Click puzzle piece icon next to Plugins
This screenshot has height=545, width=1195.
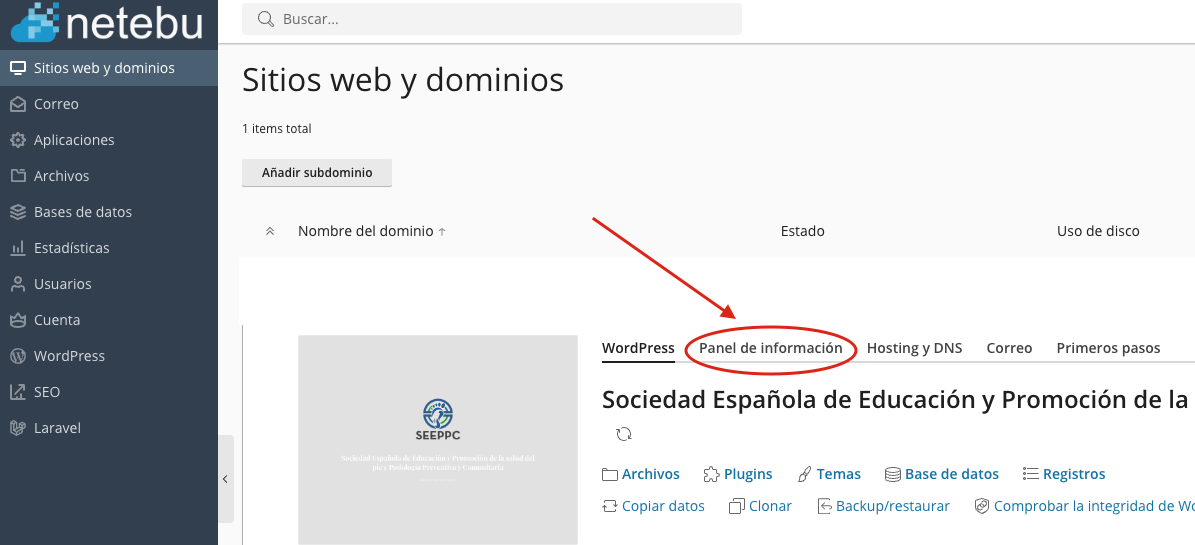[x=711, y=475]
